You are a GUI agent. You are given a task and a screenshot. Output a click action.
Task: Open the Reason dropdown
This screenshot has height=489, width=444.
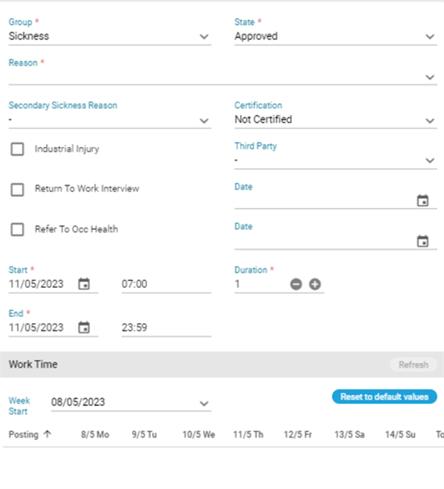(223, 77)
